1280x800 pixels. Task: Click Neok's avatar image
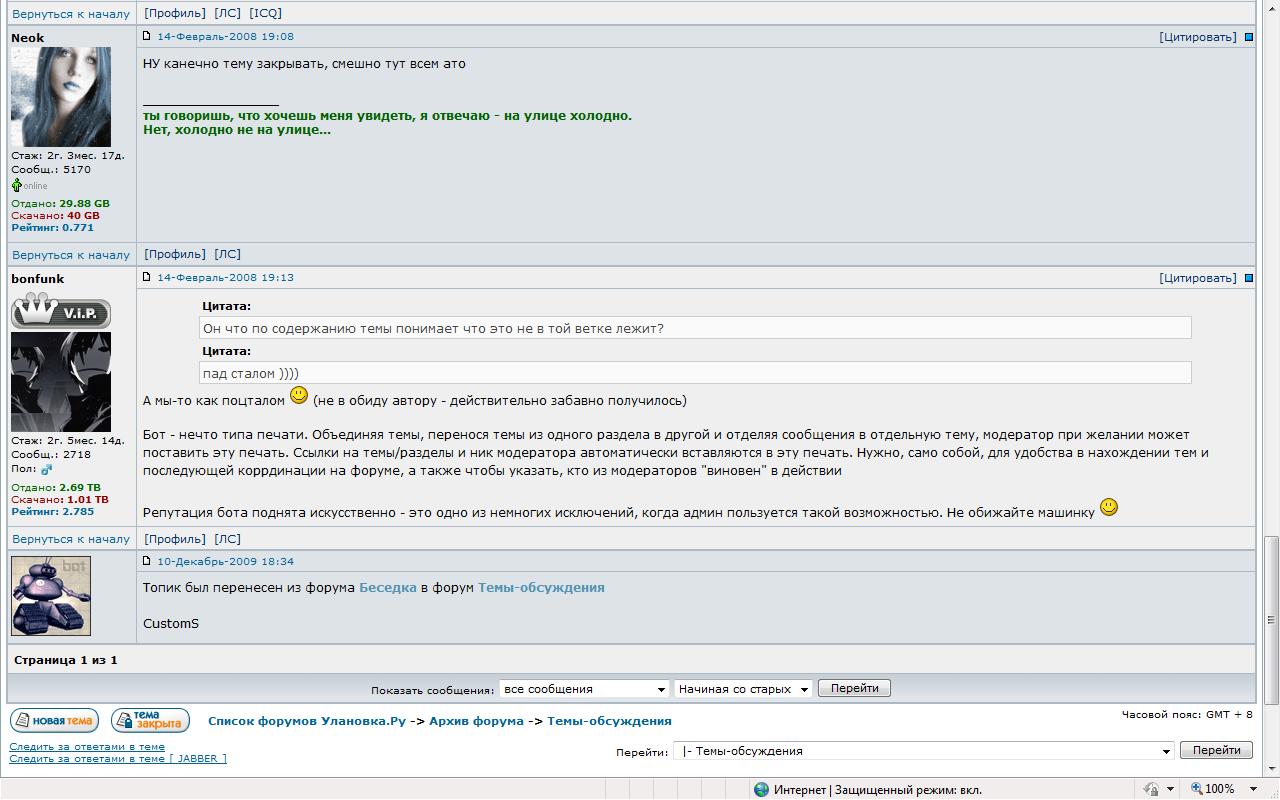point(60,97)
